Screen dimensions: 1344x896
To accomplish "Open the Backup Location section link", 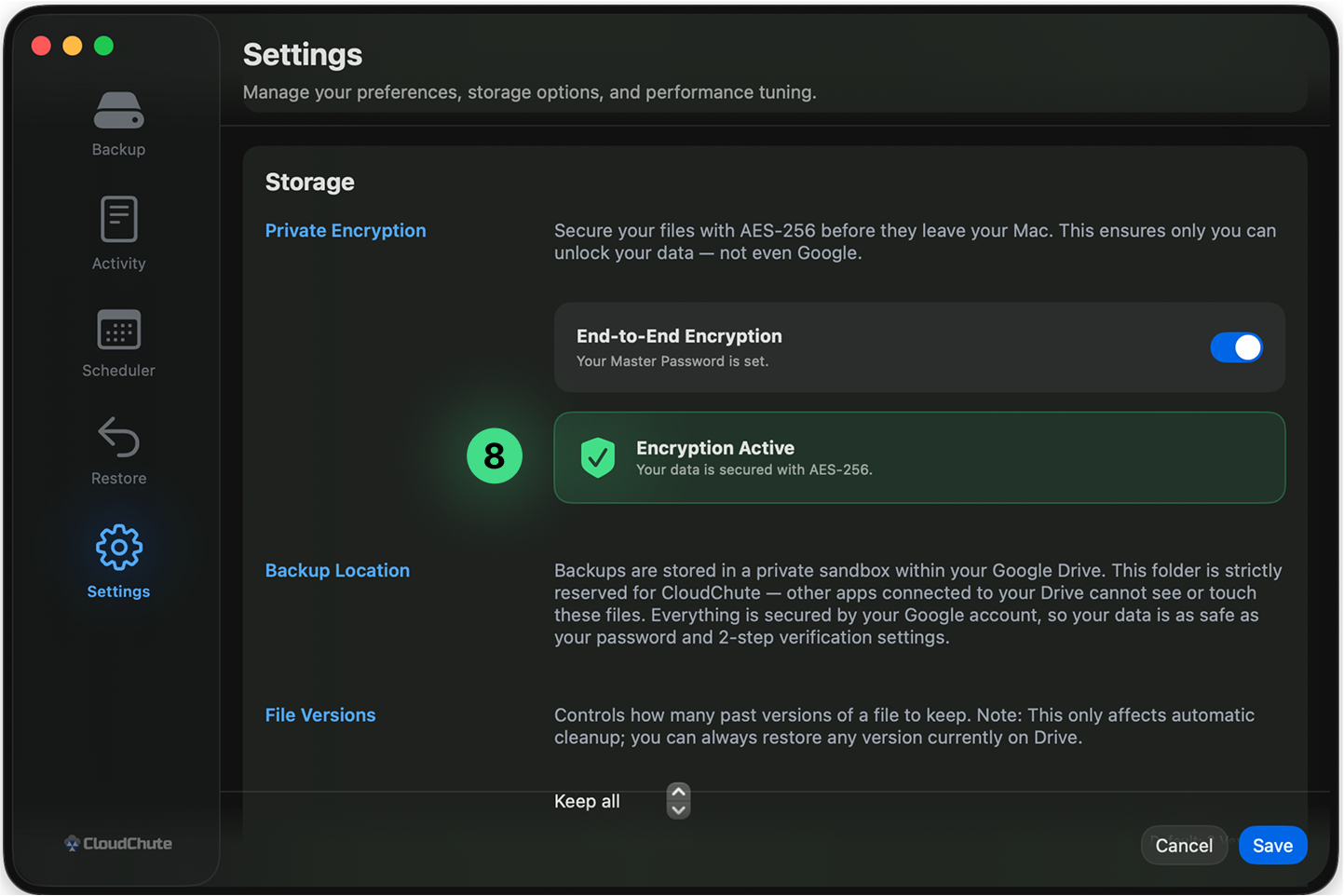I will [x=337, y=570].
